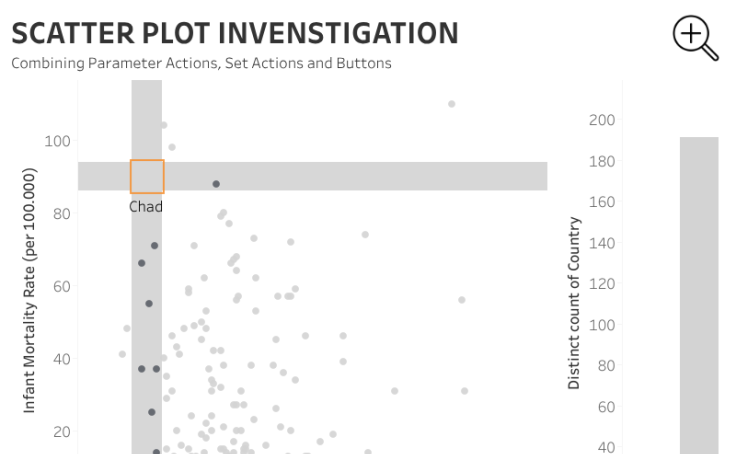Click the dark dot near mortality rate 55
Image resolution: width=736 pixels, height=454 pixels.
[x=149, y=303]
